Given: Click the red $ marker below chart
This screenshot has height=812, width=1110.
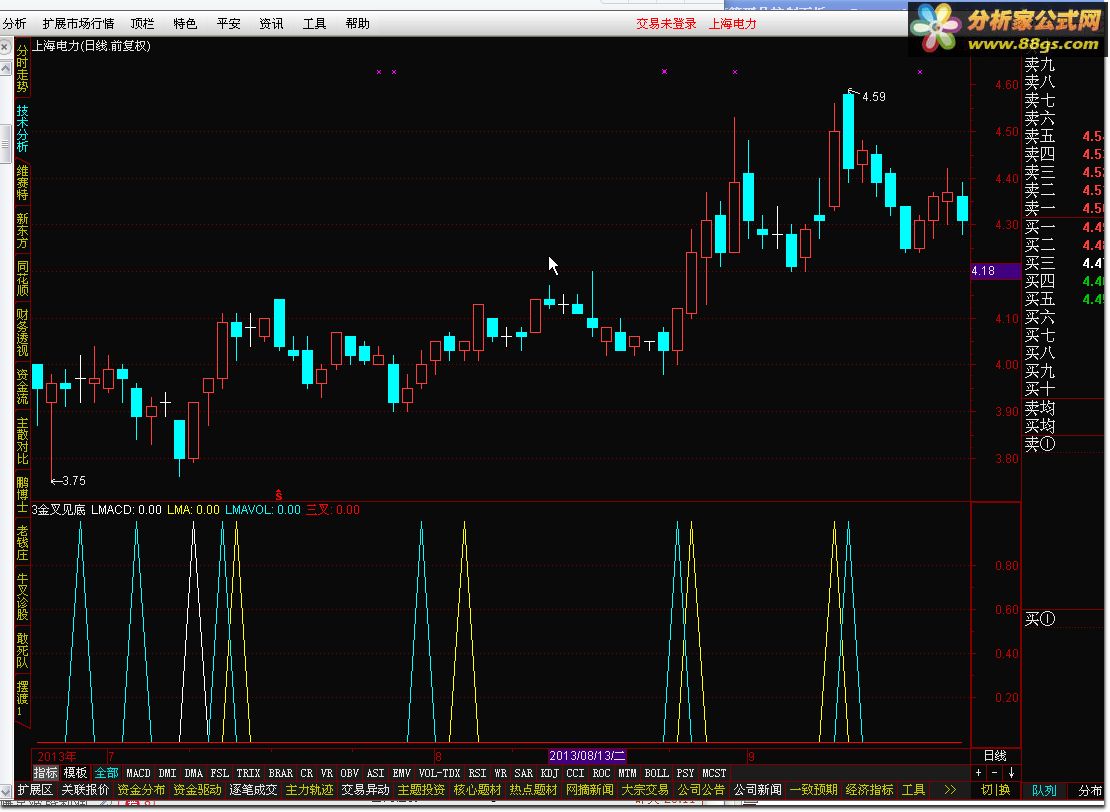Looking at the screenshot, I should 279,495.
